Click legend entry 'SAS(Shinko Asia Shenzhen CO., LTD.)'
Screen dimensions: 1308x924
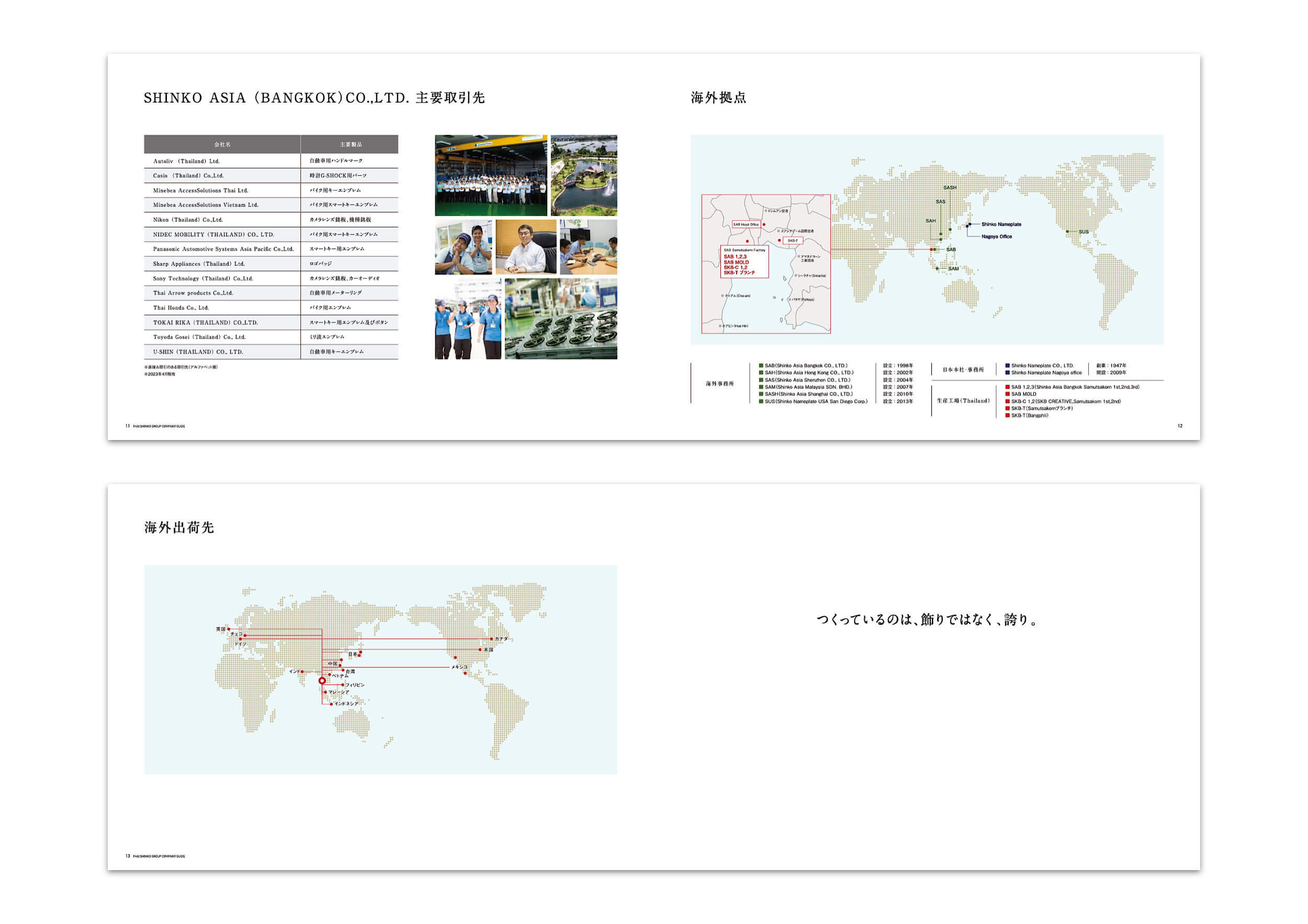[x=804, y=380]
